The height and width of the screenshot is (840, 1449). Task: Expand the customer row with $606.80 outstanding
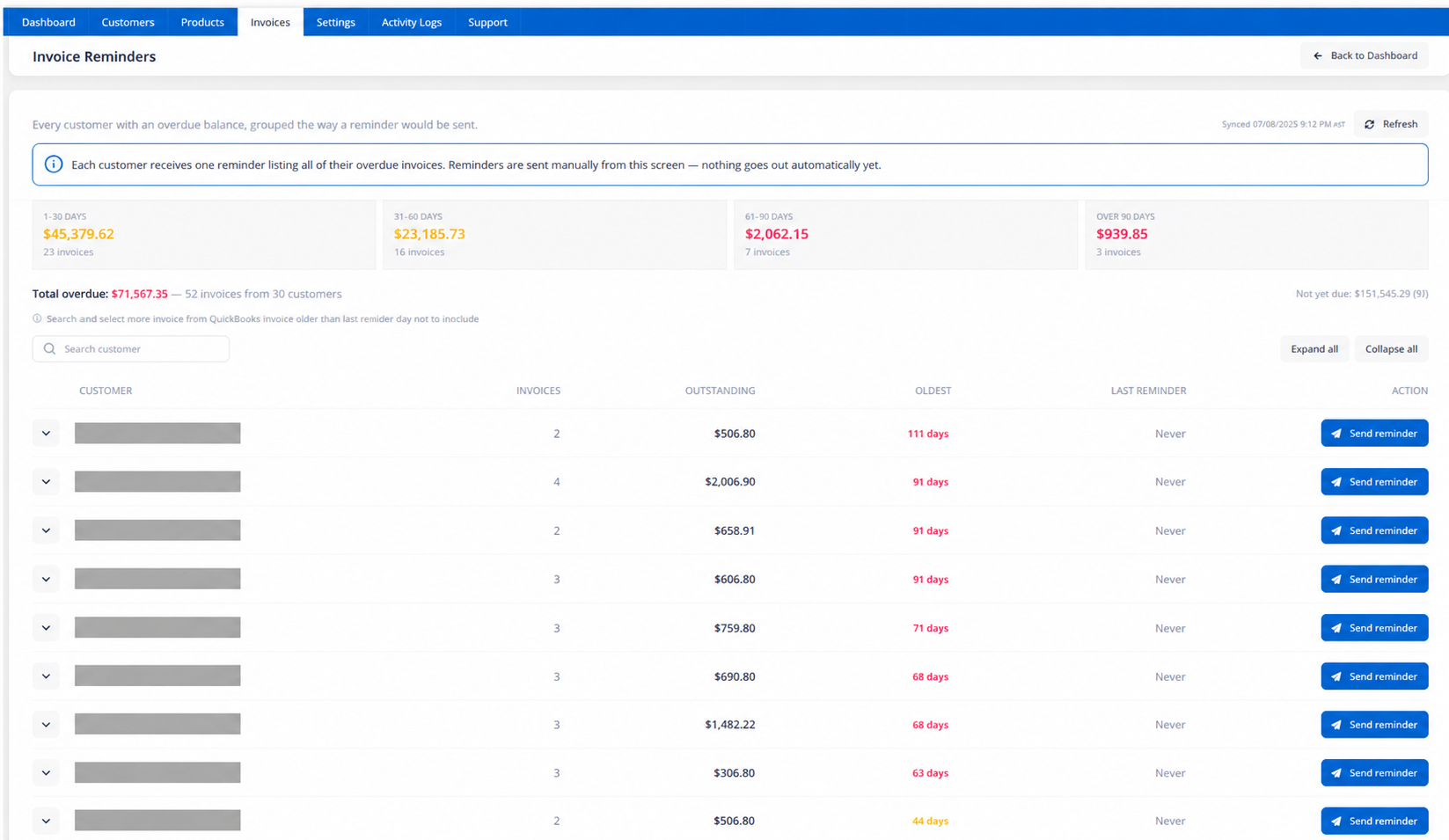[46, 579]
